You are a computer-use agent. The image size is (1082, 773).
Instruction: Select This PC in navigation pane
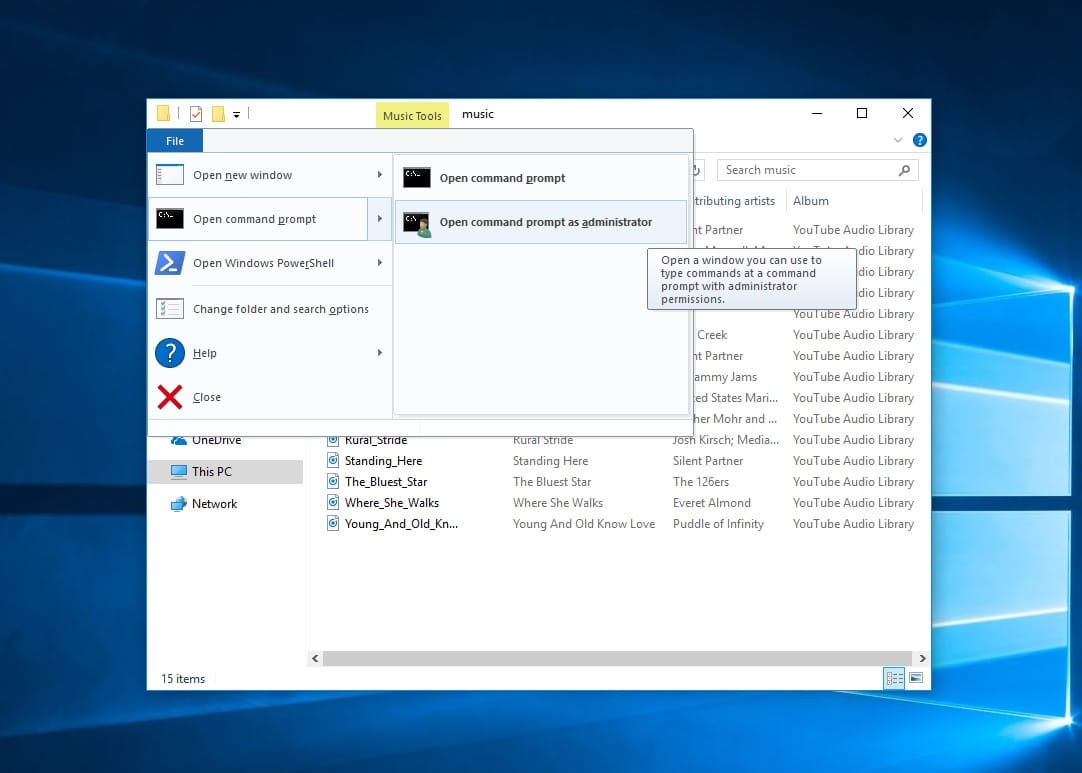[211, 472]
